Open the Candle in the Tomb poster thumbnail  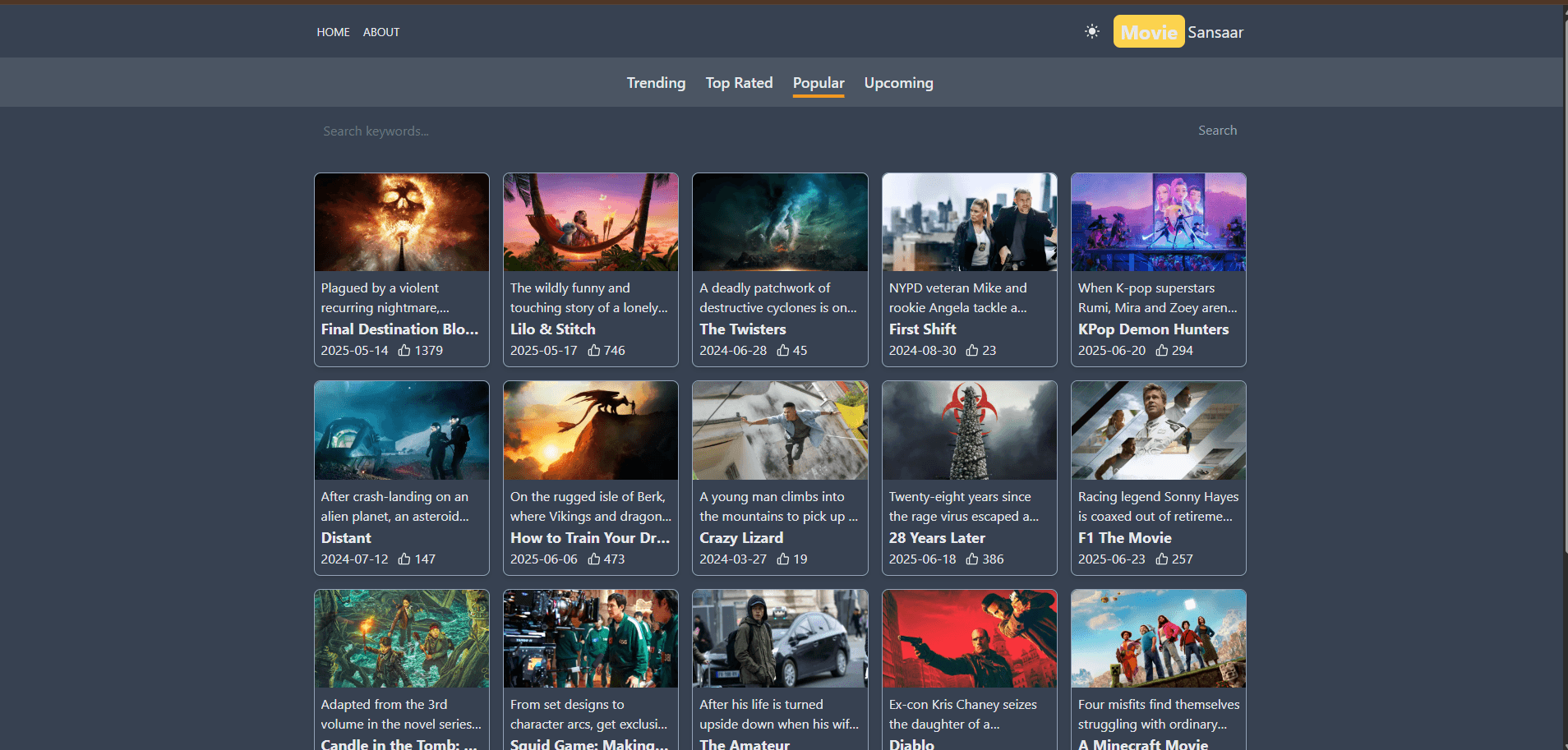pos(402,639)
